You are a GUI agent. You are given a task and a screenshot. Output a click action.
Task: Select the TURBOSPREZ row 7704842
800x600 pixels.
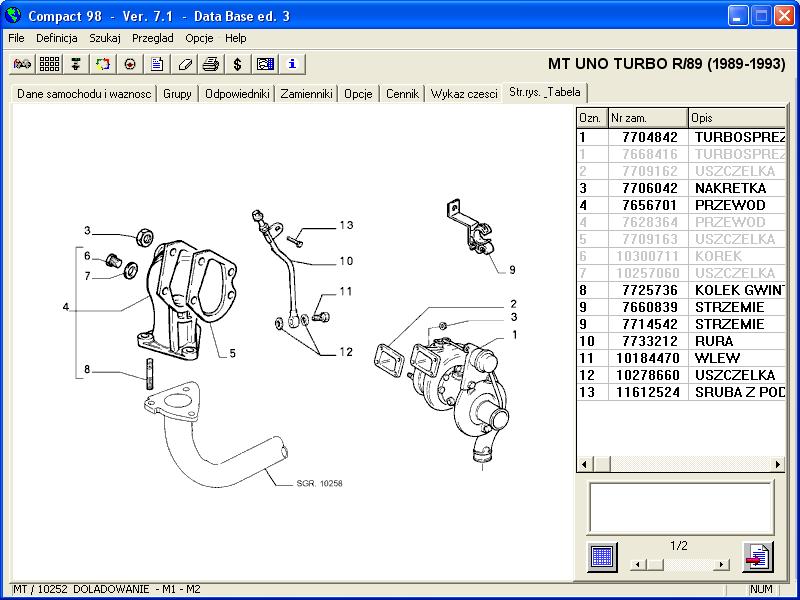pos(680,137)
